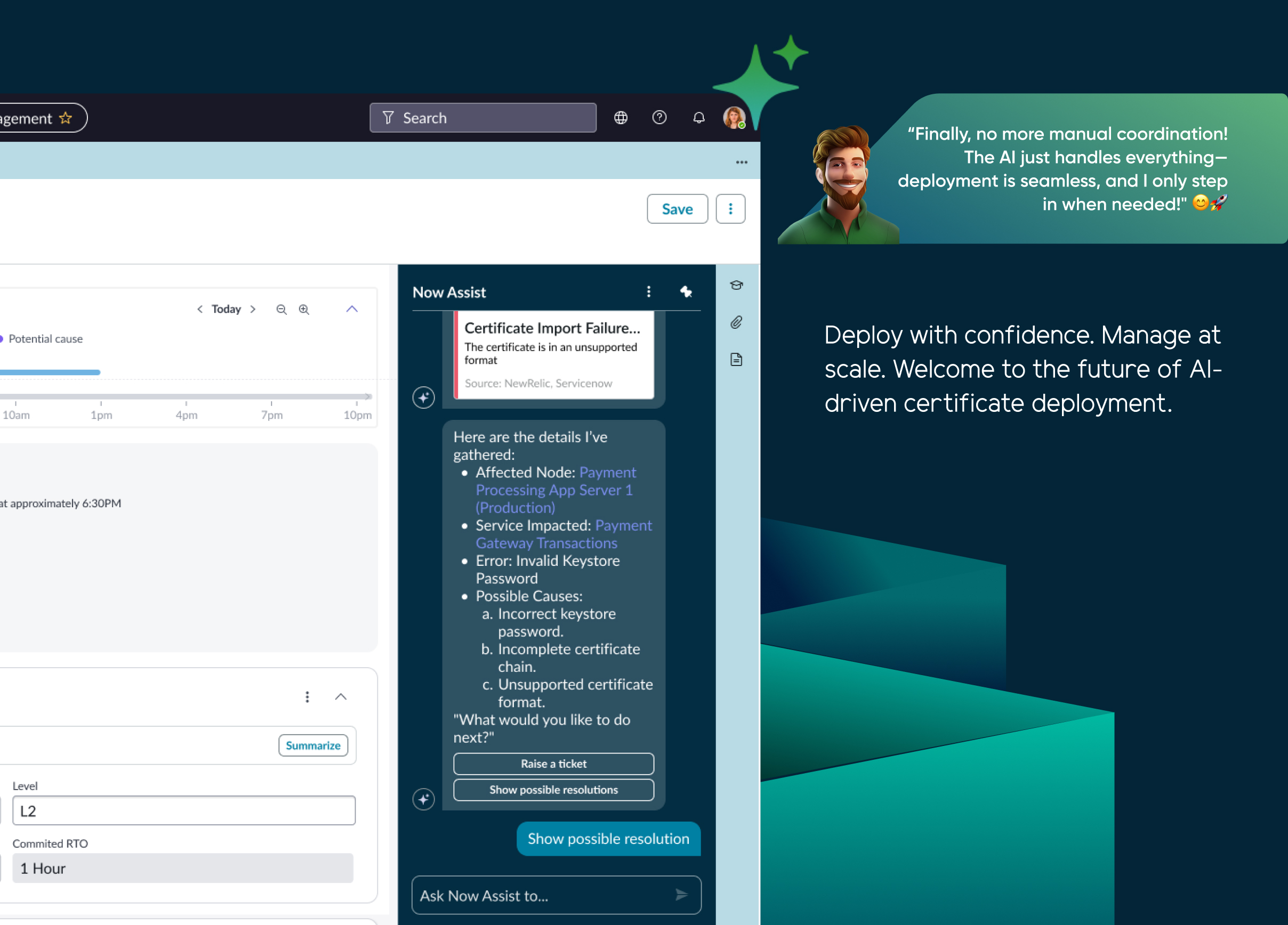
Task: Click the Today timeline label
Action: [226, 309]
